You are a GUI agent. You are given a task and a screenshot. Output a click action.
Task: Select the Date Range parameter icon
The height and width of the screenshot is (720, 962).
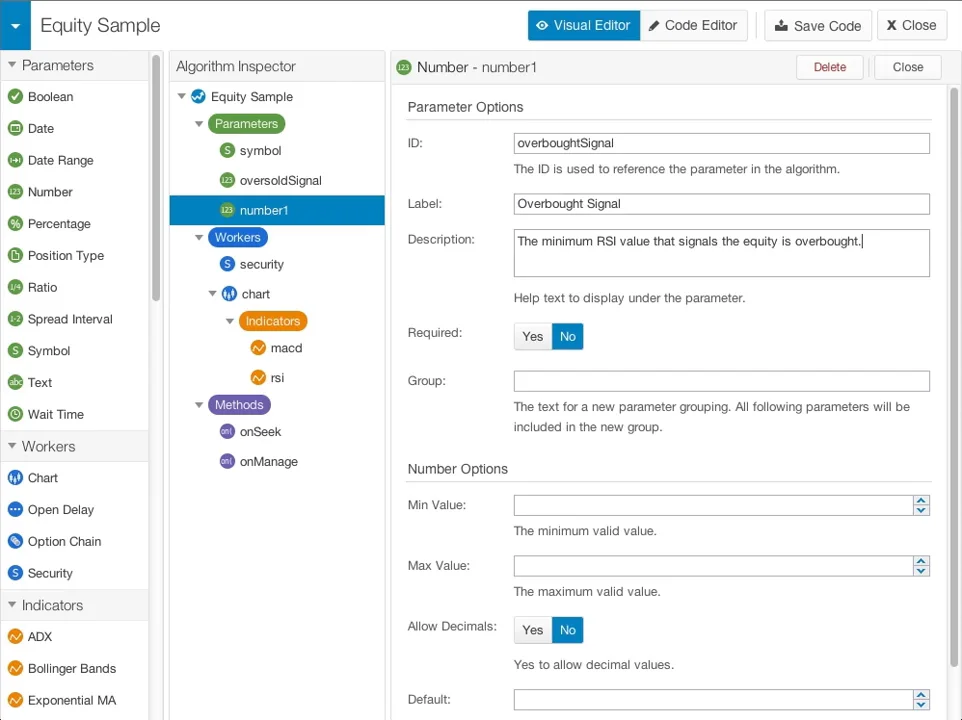pyautogui.click(x=15, y=160)
